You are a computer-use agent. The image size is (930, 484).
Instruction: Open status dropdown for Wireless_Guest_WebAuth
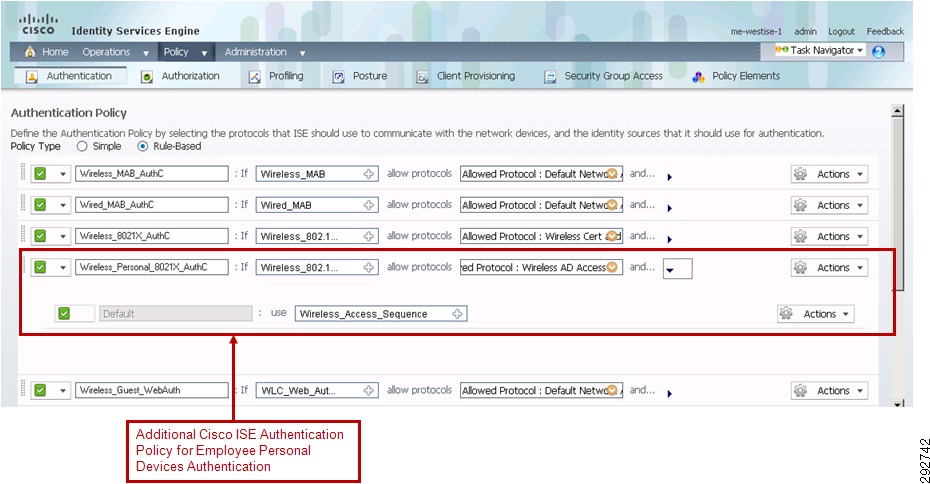point(62,391)
